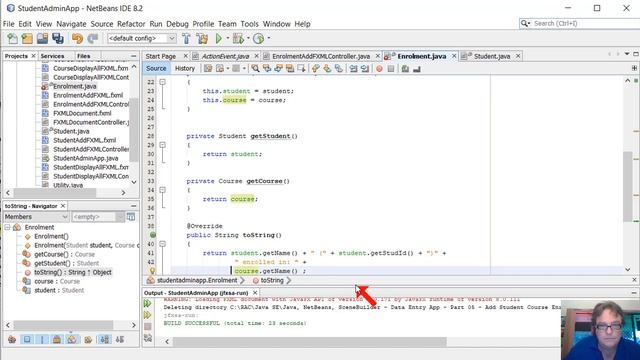Open the default config dropdown

(x=142, y=38)
